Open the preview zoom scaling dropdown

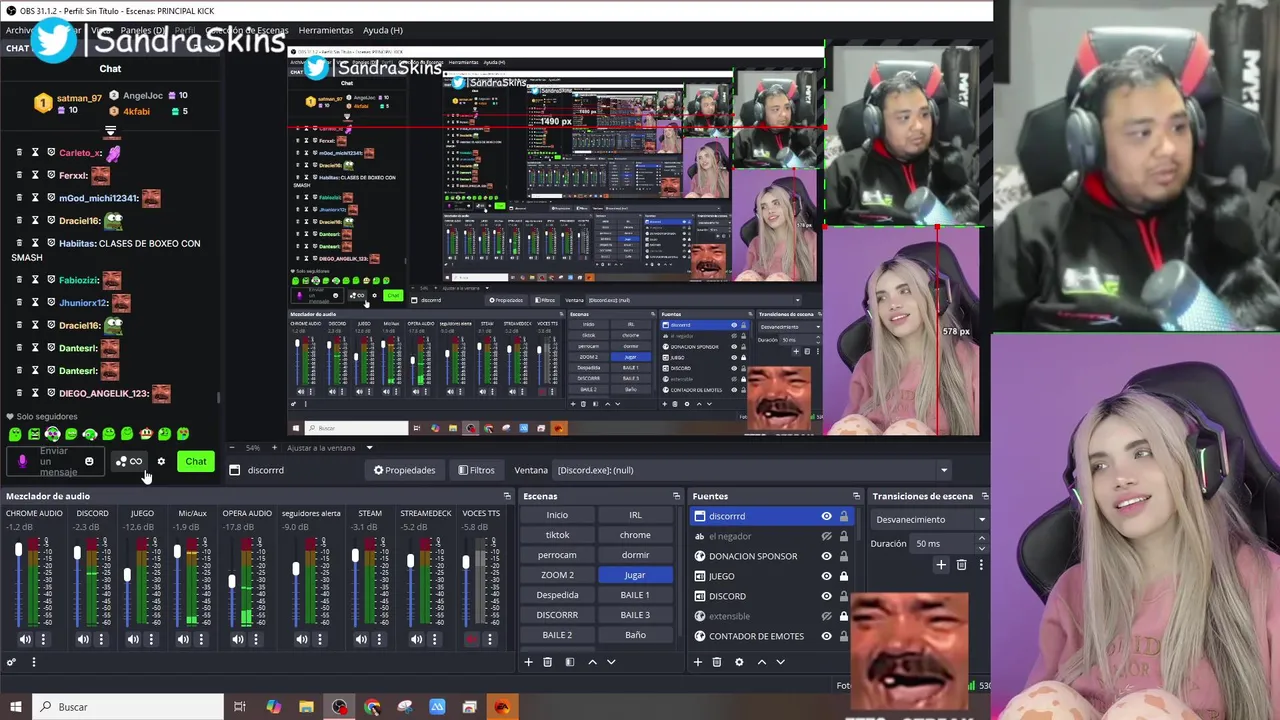[x=369, y=448]
